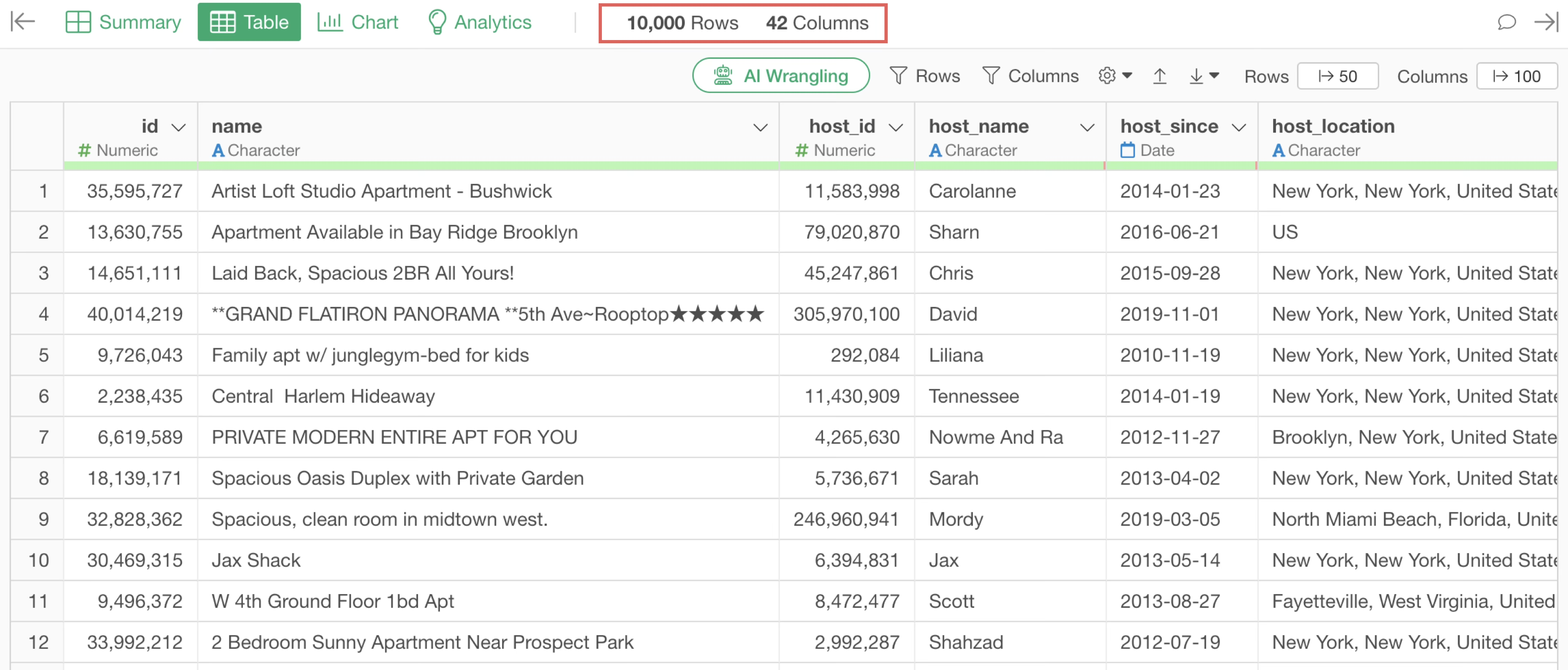Image resolution: width=1568 pixels, height=670 pixels.
Task: Launch the AI Wrangling button
Action: [780, 76]
